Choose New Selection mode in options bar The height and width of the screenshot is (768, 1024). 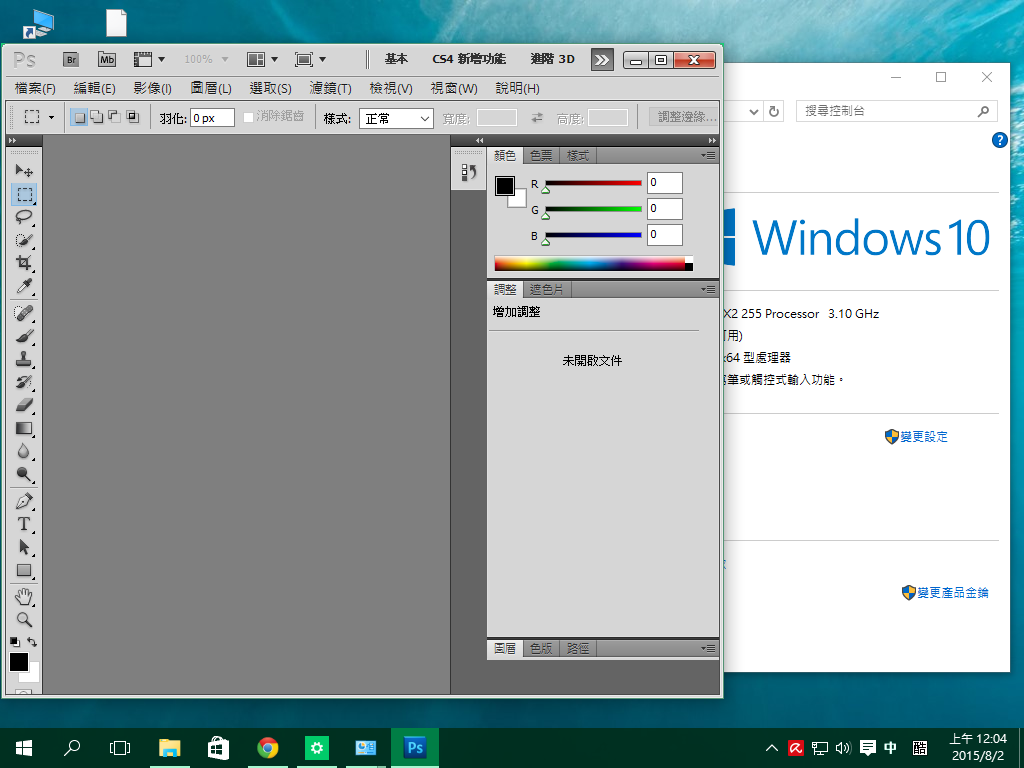79,118
